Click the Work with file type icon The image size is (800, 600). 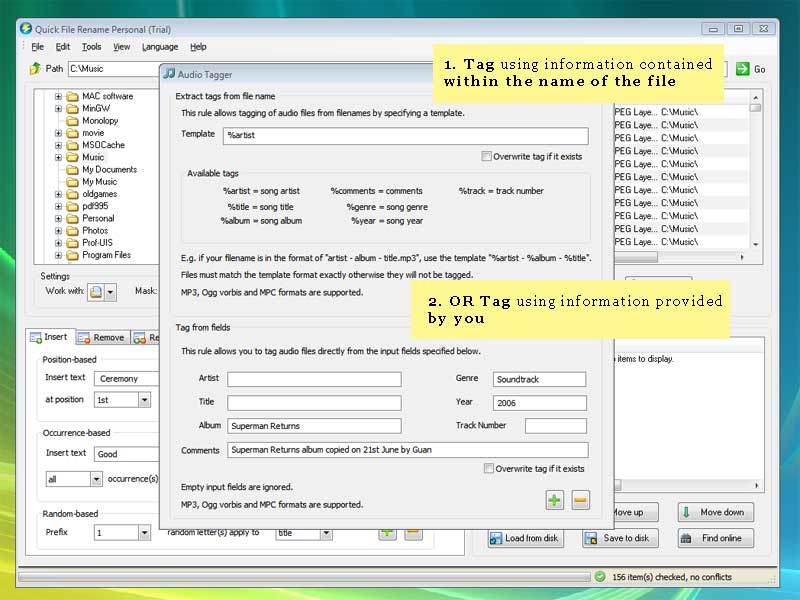(x=96, y=291)
